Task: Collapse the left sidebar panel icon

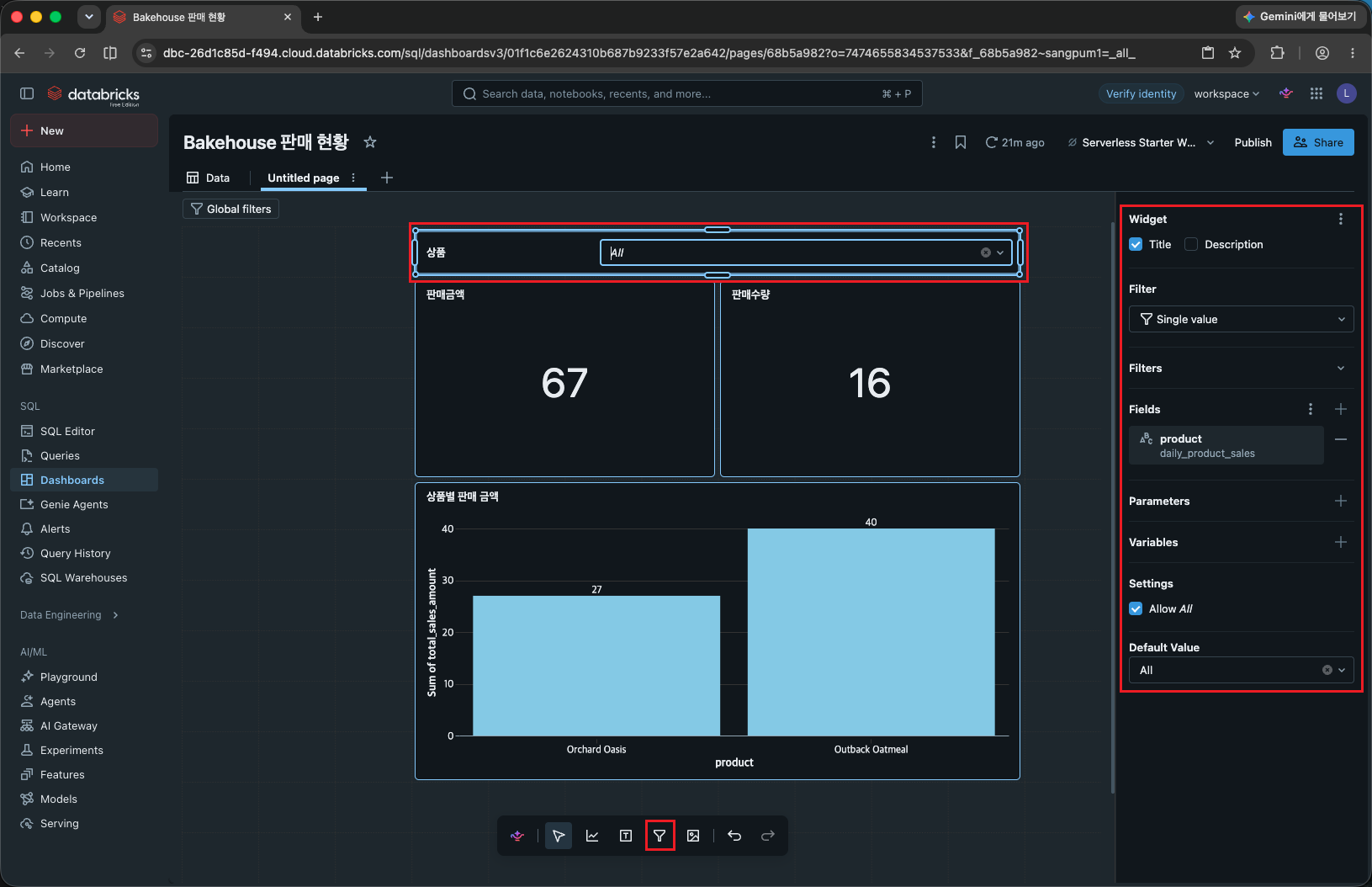Action: click(27, 93)
